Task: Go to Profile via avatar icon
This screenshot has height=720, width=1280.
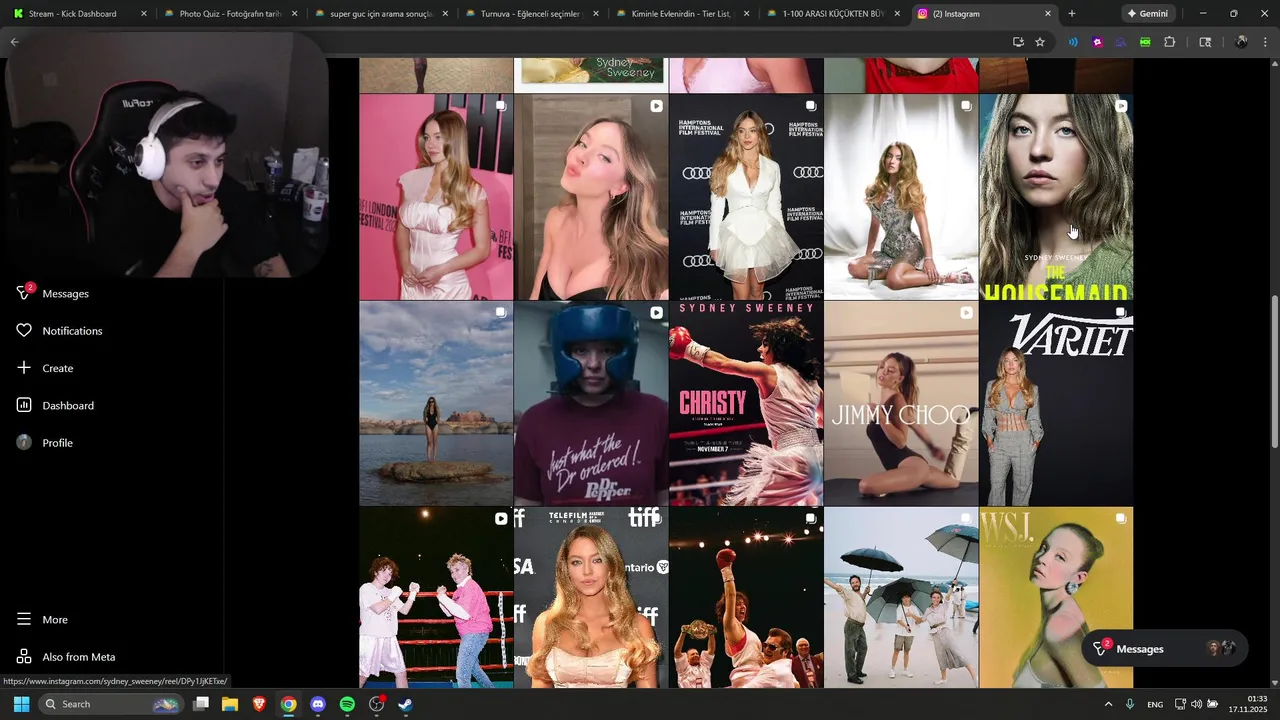Action: point(24,443)
